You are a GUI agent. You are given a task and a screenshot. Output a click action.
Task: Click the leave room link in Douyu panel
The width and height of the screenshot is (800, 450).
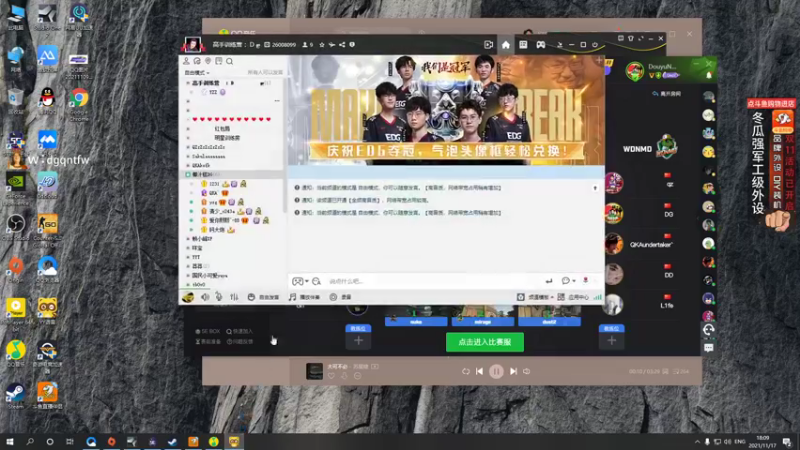click(x=666, y=94)
